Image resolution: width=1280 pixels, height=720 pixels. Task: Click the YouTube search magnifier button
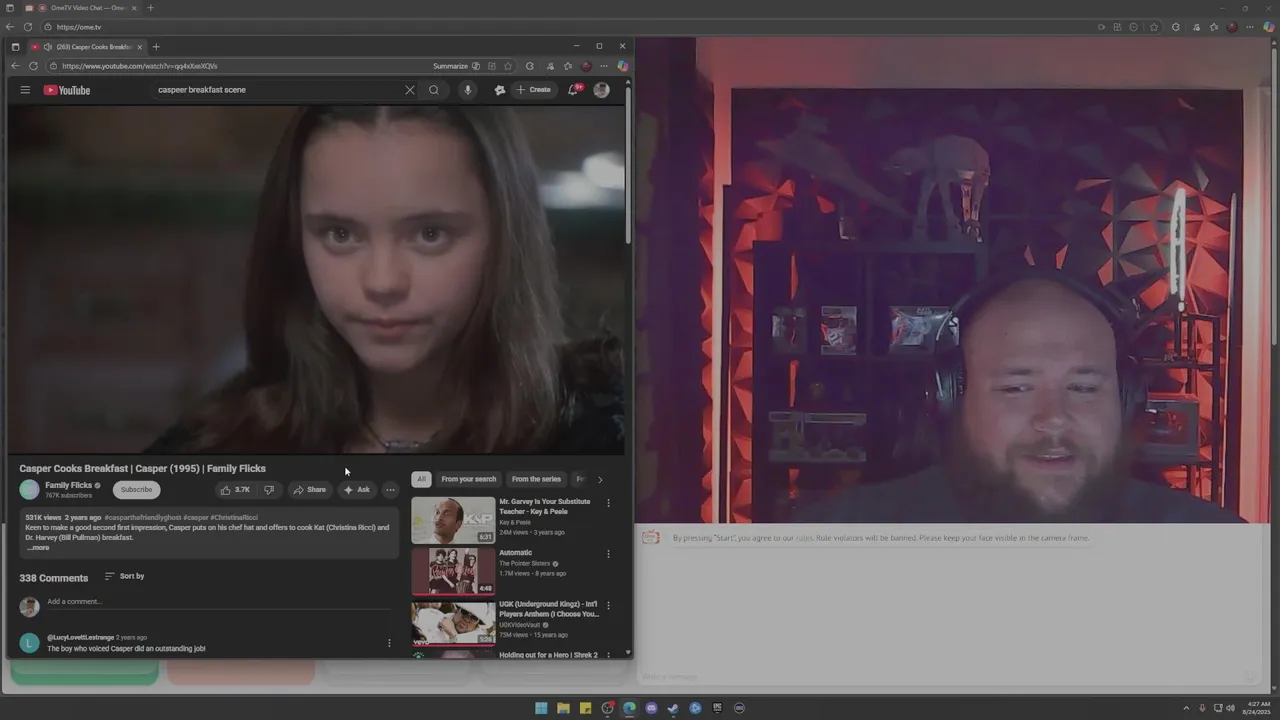(x=434, y=90)
